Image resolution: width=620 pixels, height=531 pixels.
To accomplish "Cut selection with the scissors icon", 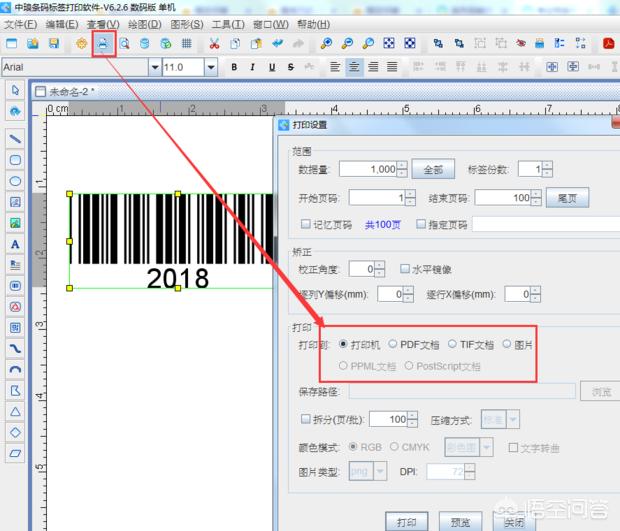I will [x=214, y=43].
